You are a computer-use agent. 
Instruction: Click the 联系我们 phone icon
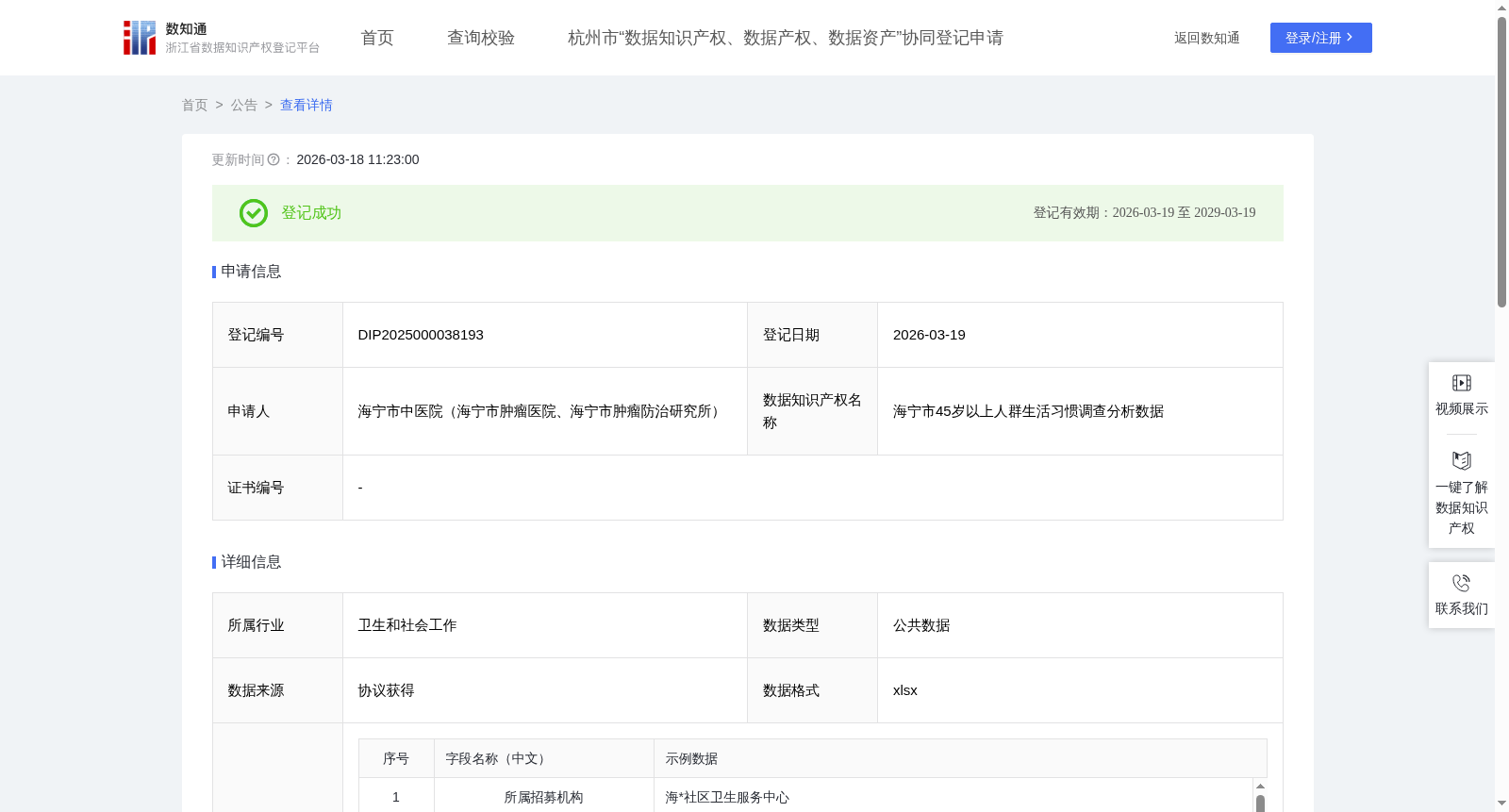tap(1462, 583)
